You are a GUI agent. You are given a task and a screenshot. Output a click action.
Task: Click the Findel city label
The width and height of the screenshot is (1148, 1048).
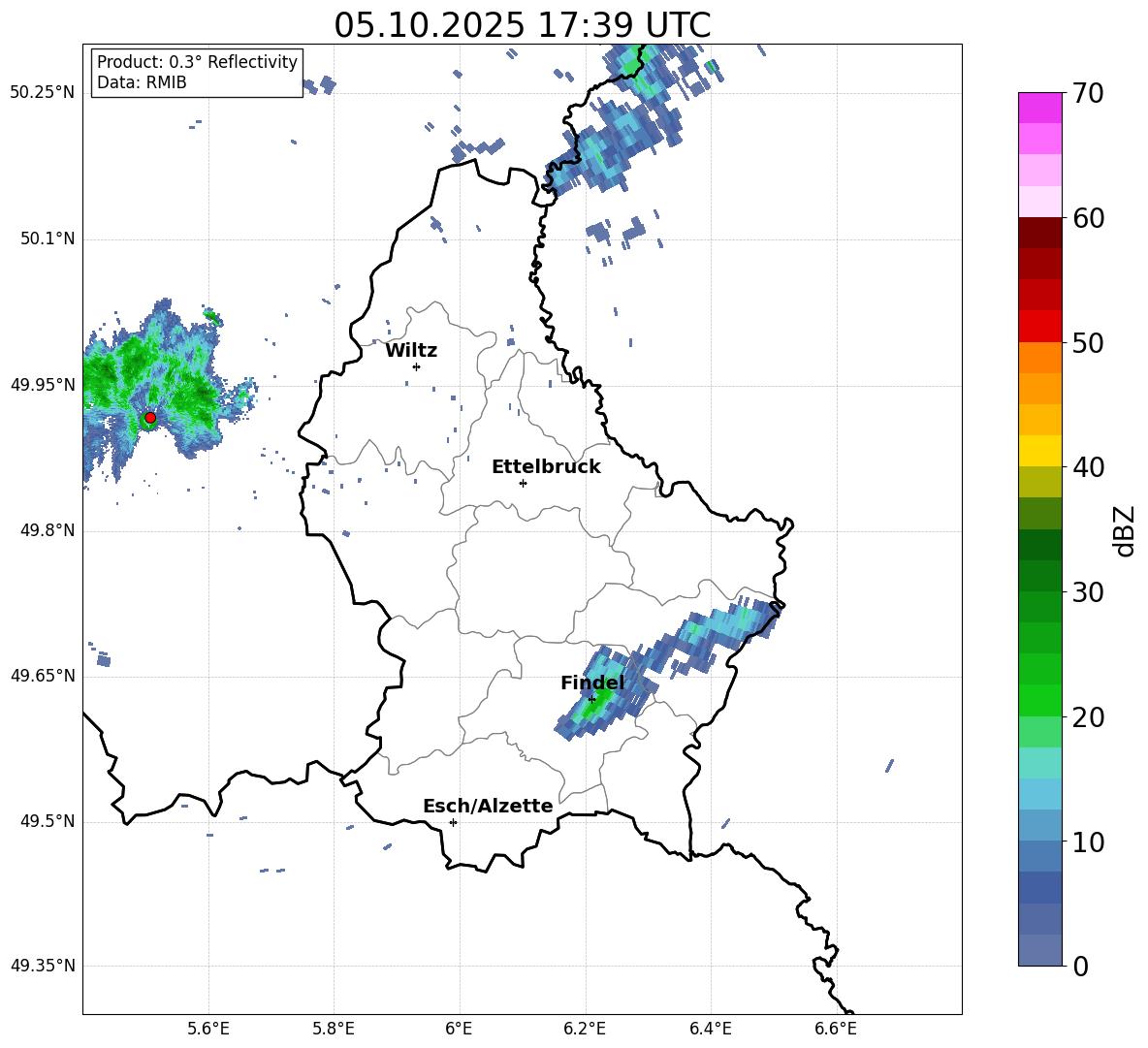pyautogui.click(x=592, y=683)
